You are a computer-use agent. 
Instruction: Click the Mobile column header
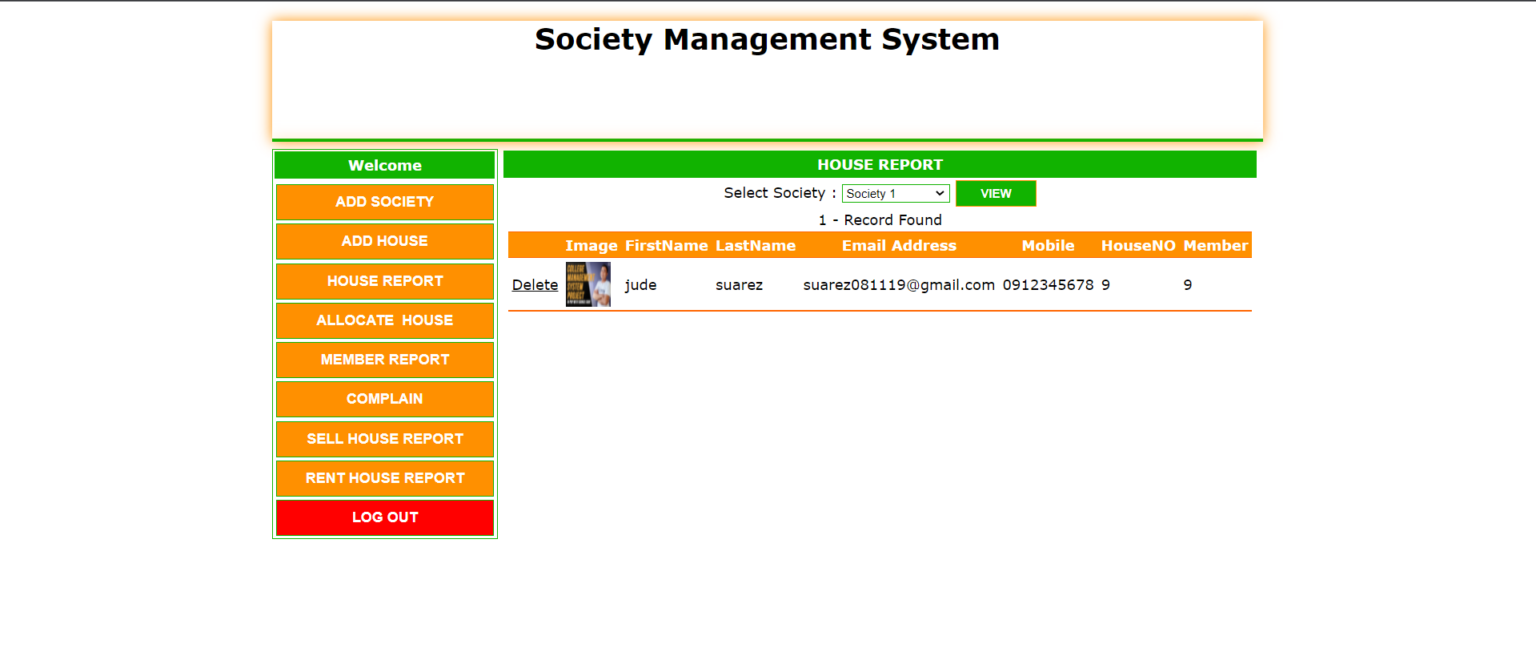pyautogui.click(x=1047, y=245)
